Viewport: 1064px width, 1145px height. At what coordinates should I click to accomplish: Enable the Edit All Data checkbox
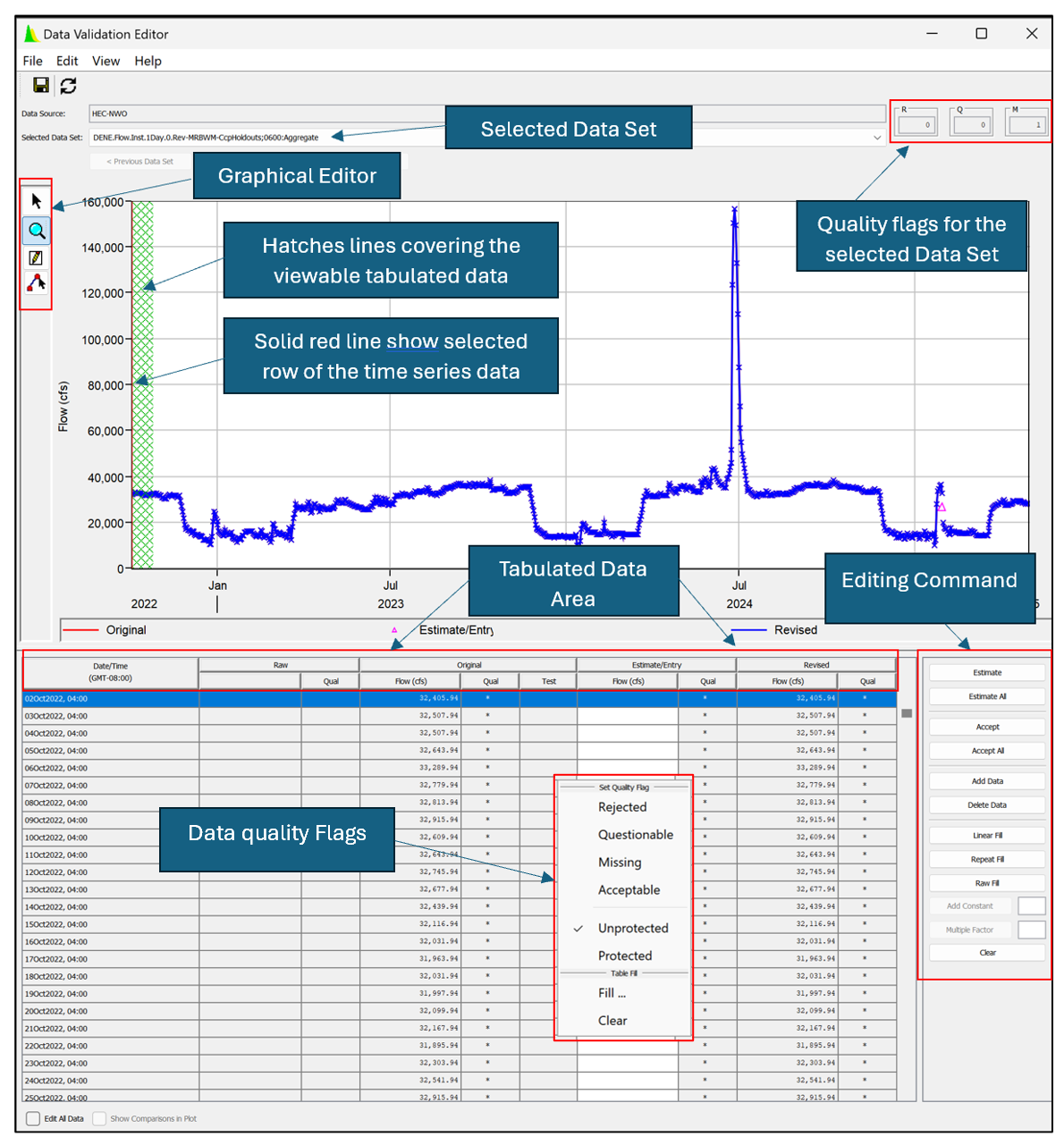tap(33, 1118)
